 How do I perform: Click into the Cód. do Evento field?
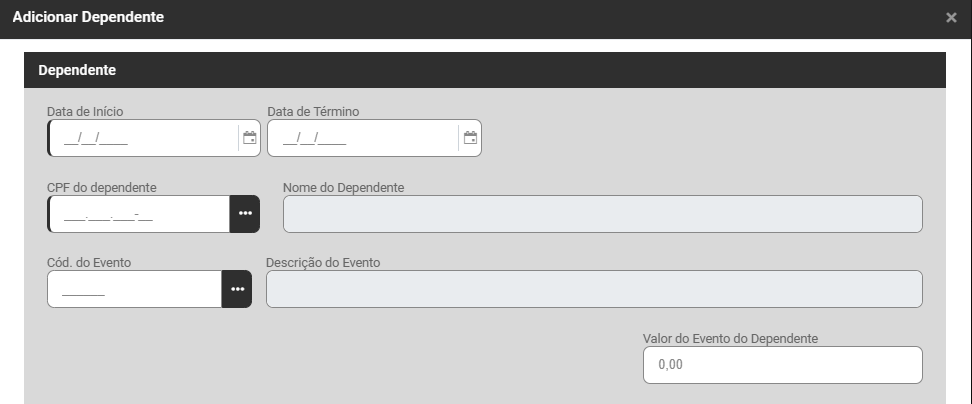click(x=134, y=289)
